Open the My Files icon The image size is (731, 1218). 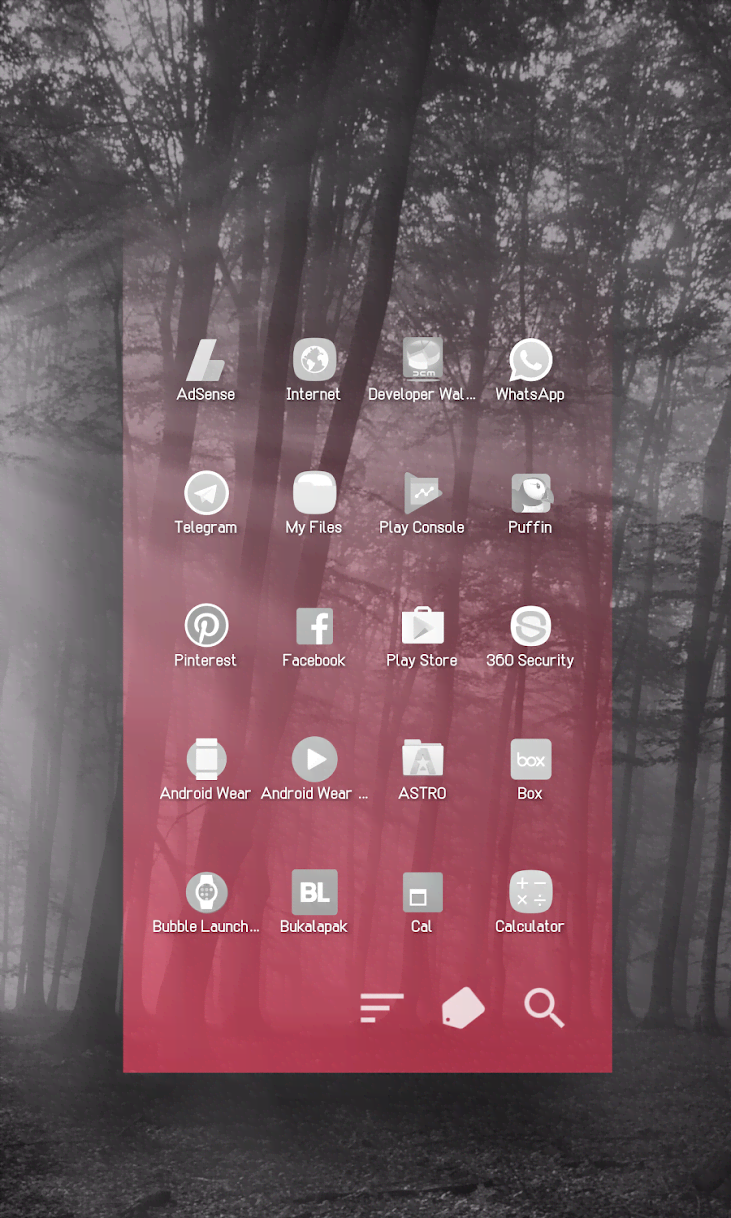click(314, 493)
